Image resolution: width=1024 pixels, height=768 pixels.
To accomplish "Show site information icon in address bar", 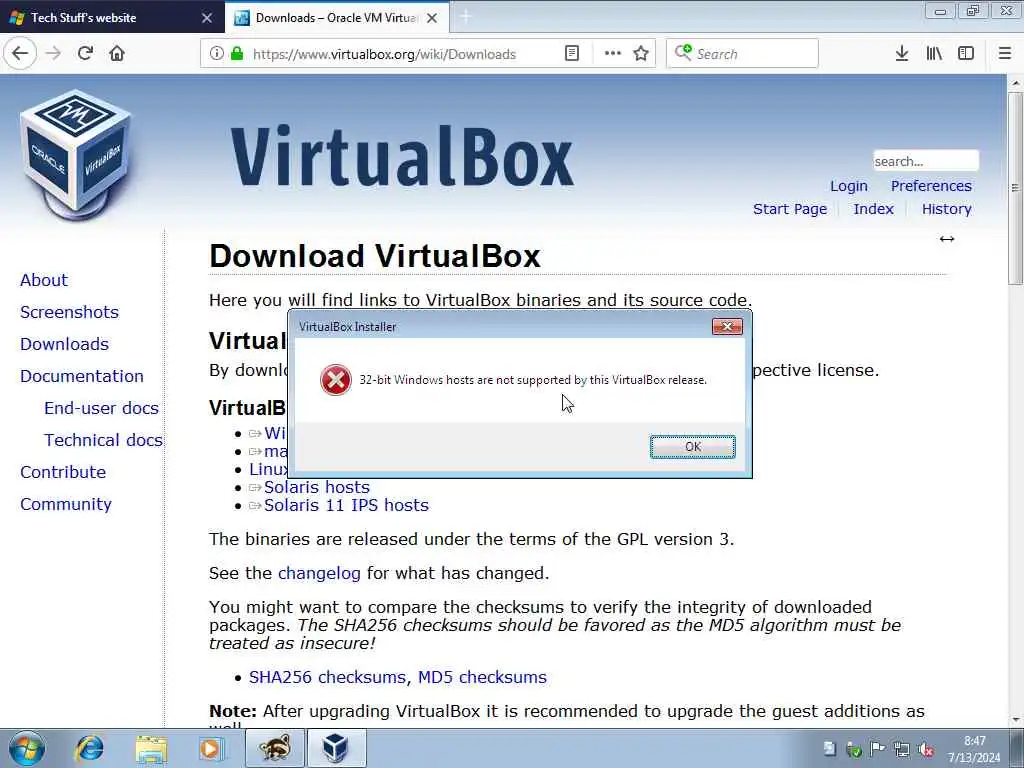I will point(217,54).
